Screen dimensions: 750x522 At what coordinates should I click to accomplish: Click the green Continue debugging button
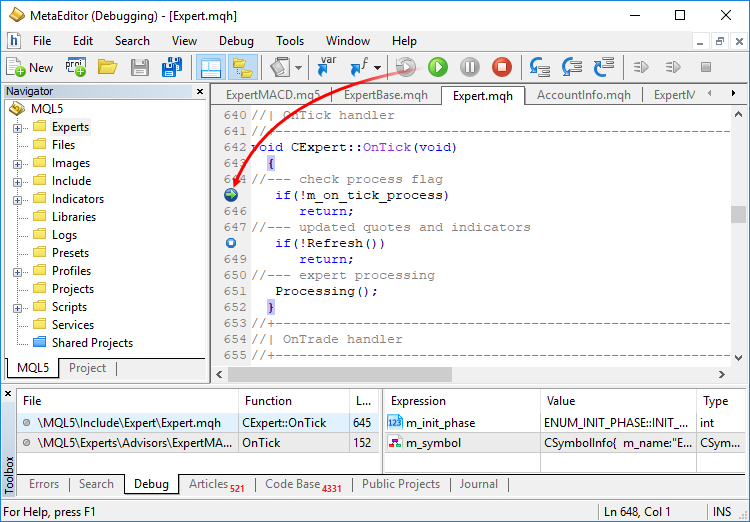[438, 67]
